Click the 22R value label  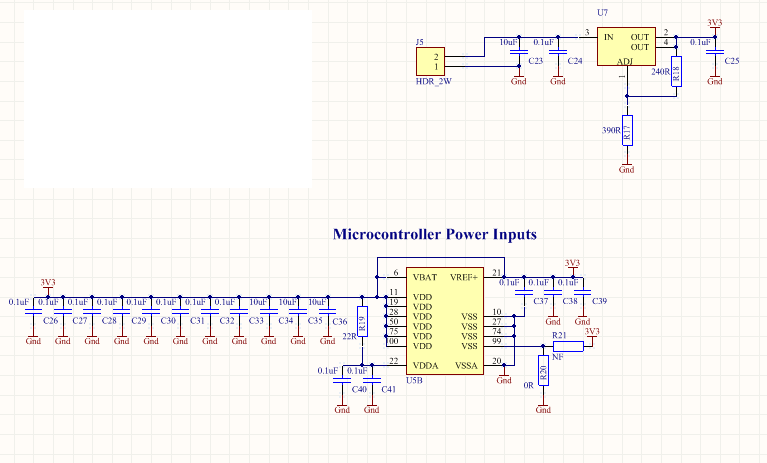(349, 336)
